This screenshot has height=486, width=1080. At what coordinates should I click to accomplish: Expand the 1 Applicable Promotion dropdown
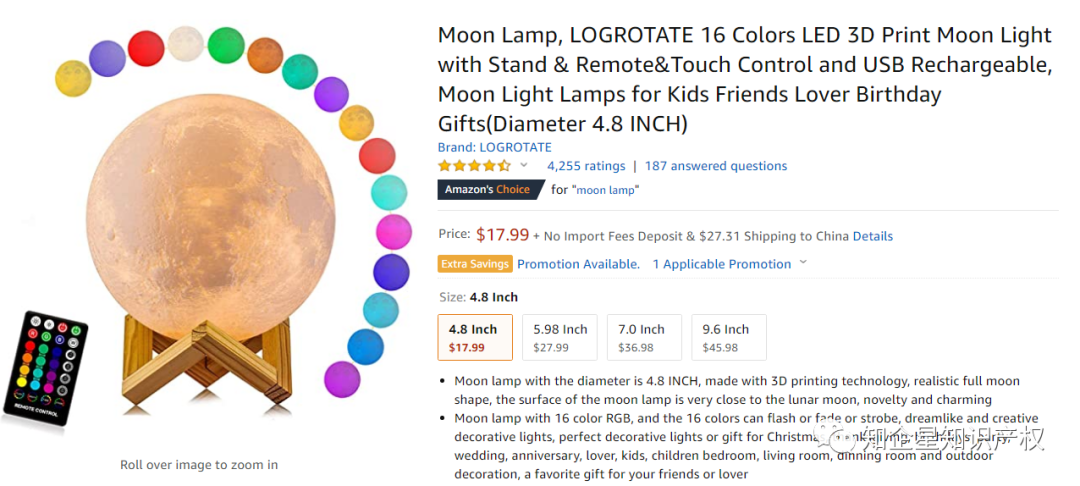[x=721, y=264]
